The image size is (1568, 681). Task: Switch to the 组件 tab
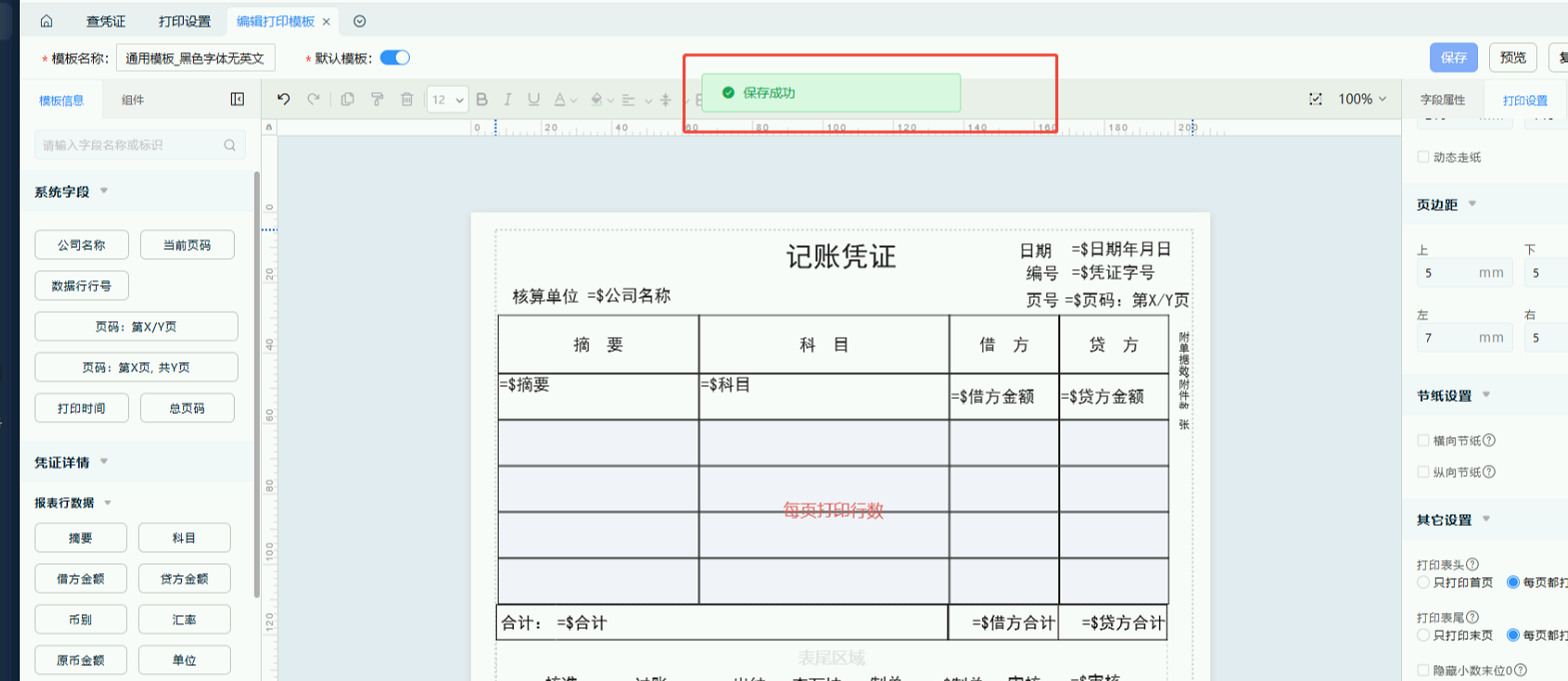(133, 100)
